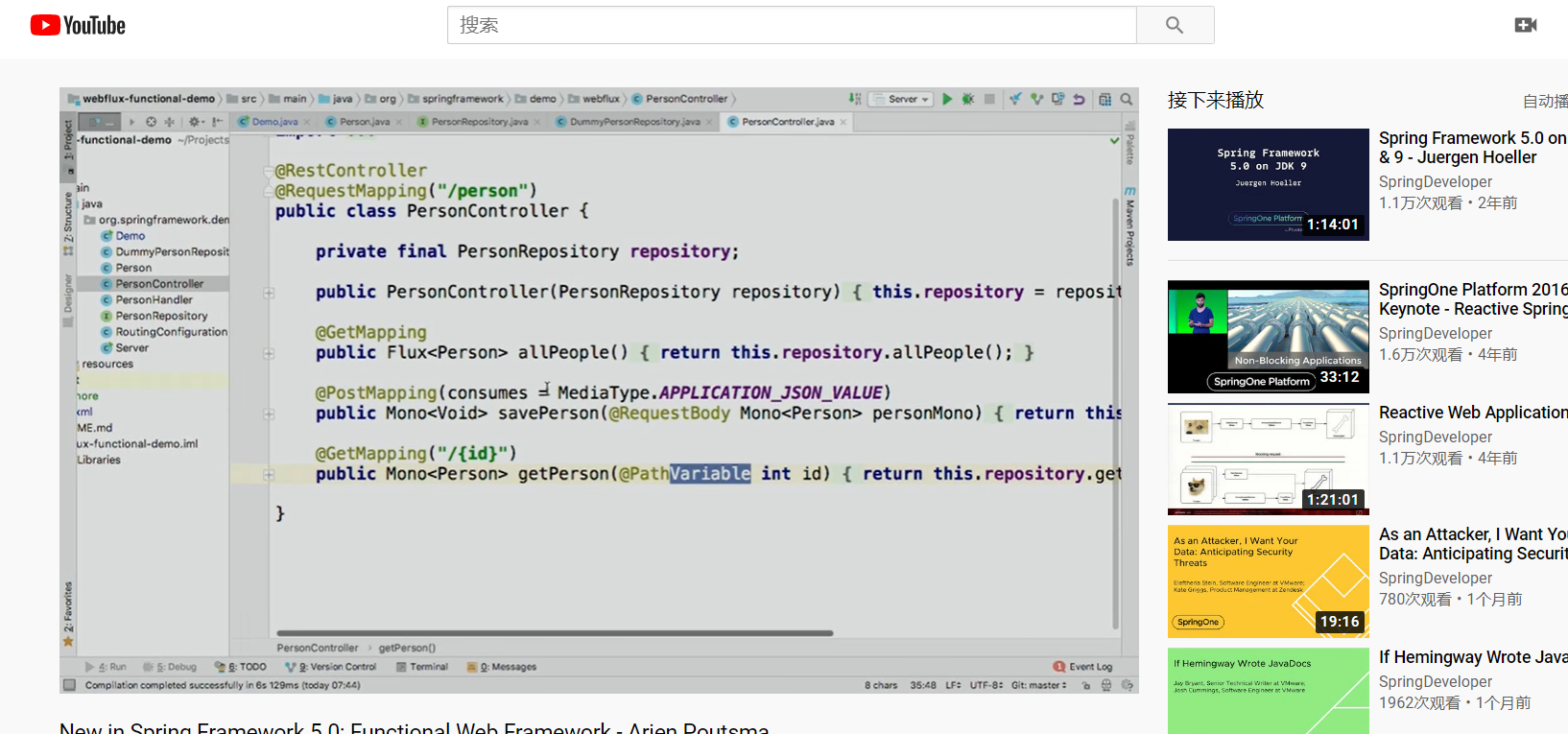The height and width of the screenshot is (734, 1568).
Task: Open the 6: TODO tool window
Action: [241, 667]
